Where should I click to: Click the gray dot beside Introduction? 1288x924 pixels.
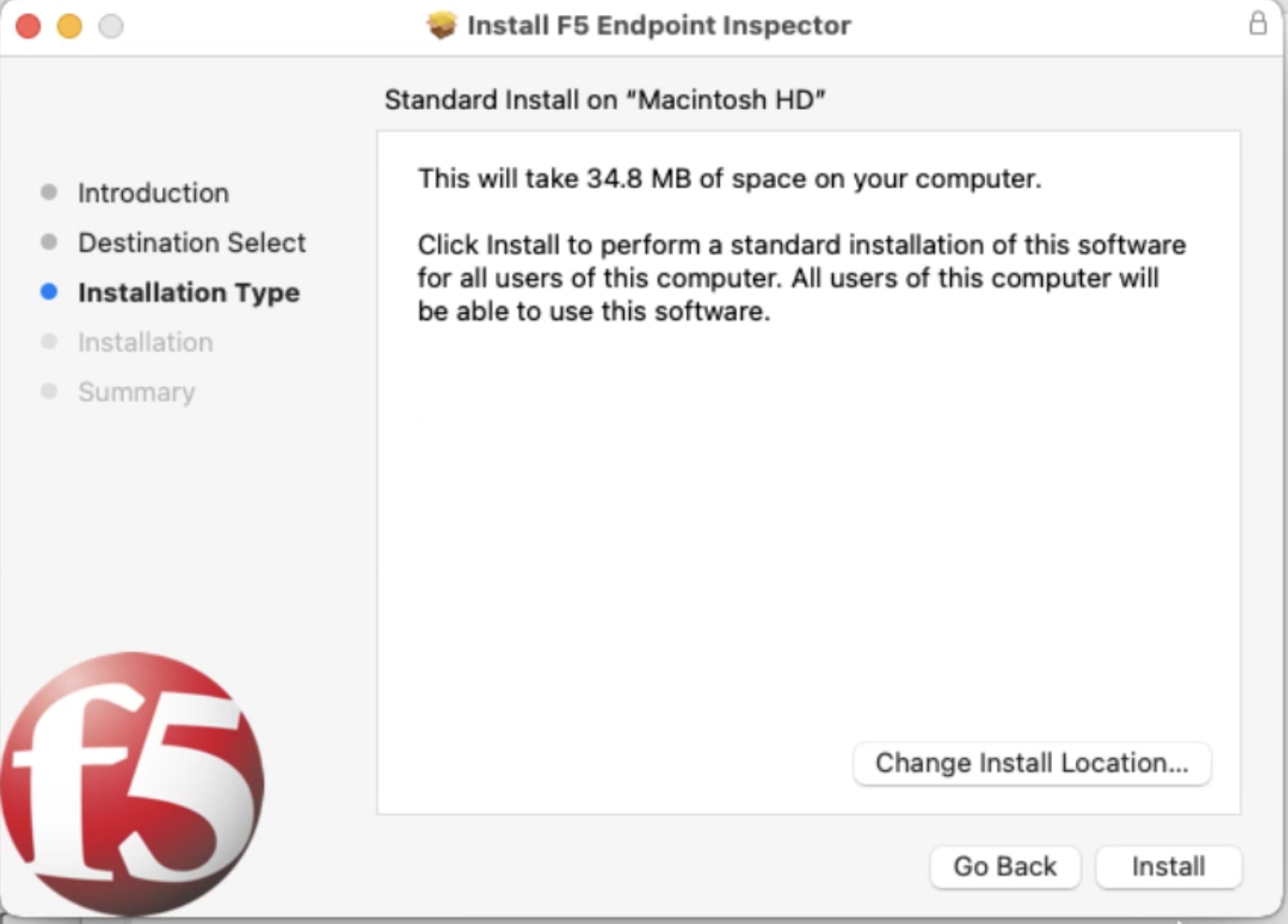click(x=48, y=192)
